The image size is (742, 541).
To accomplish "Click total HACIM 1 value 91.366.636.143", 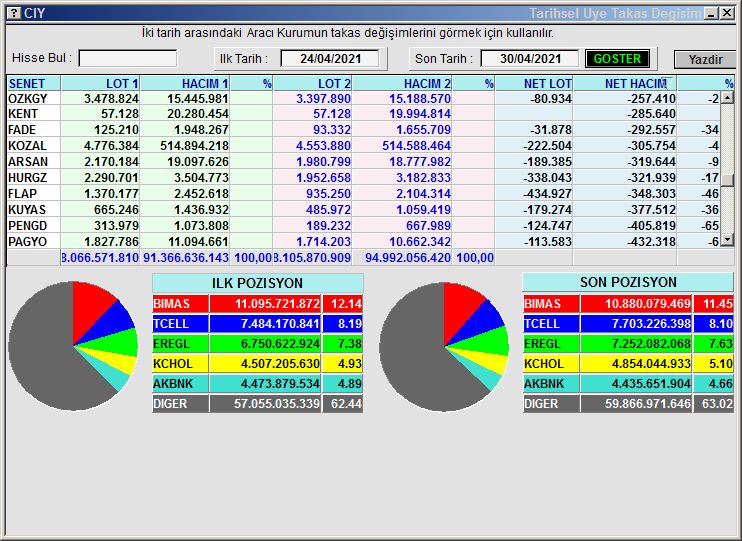I will (186, 258).
